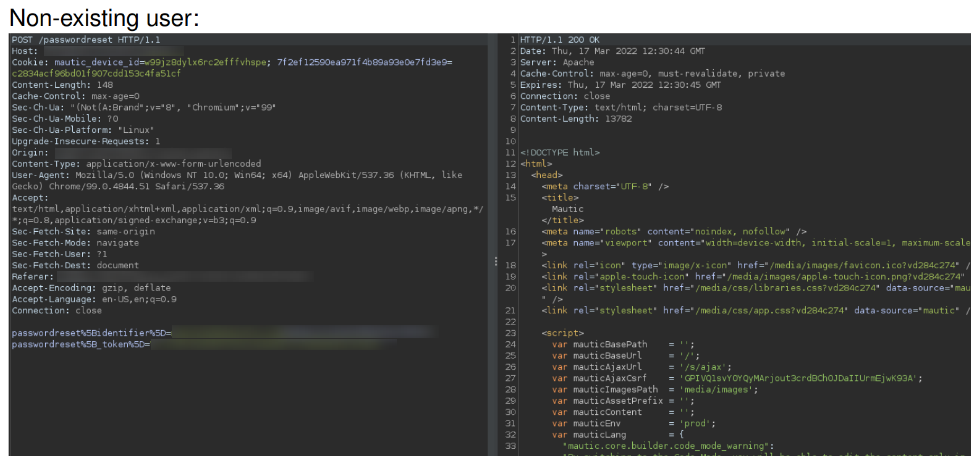Screen dimensions: 971x456
Task: Select the "Content-Length: 148" request header
Action: click(x=62, y=85)
